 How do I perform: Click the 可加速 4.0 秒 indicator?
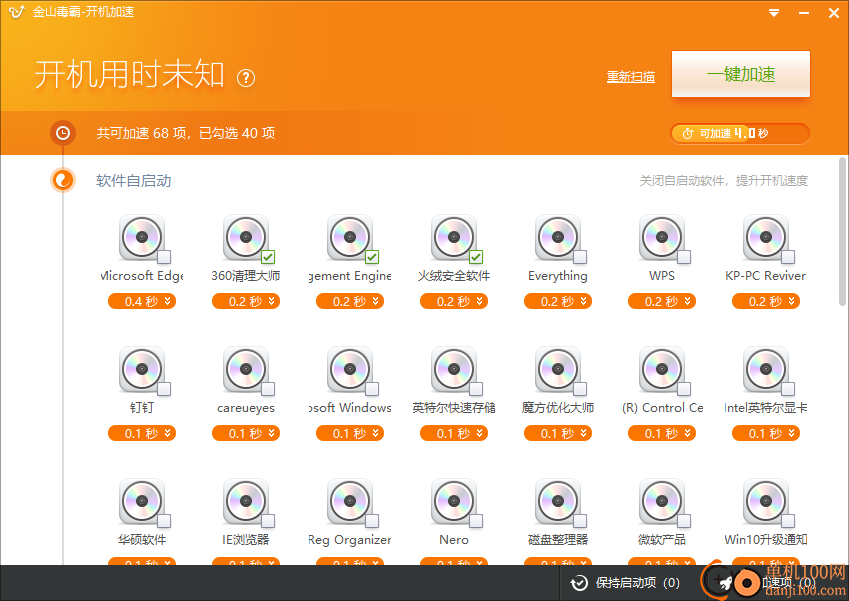point(740,134)
